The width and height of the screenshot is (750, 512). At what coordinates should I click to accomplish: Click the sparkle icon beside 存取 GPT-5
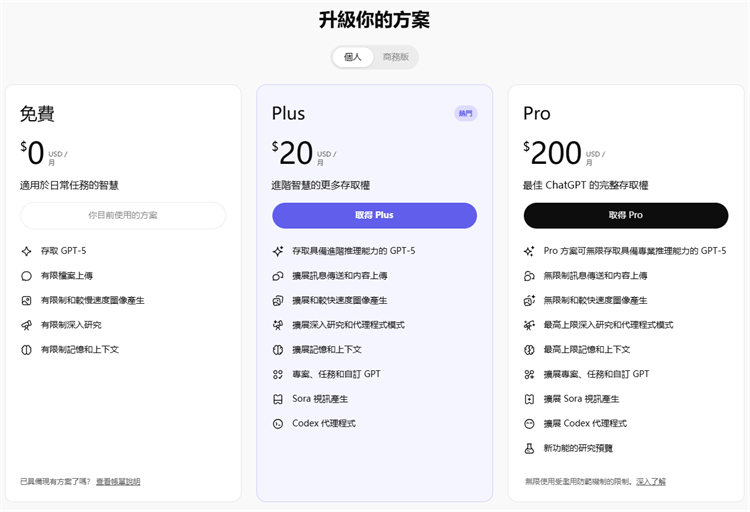[x=26, y=251]
